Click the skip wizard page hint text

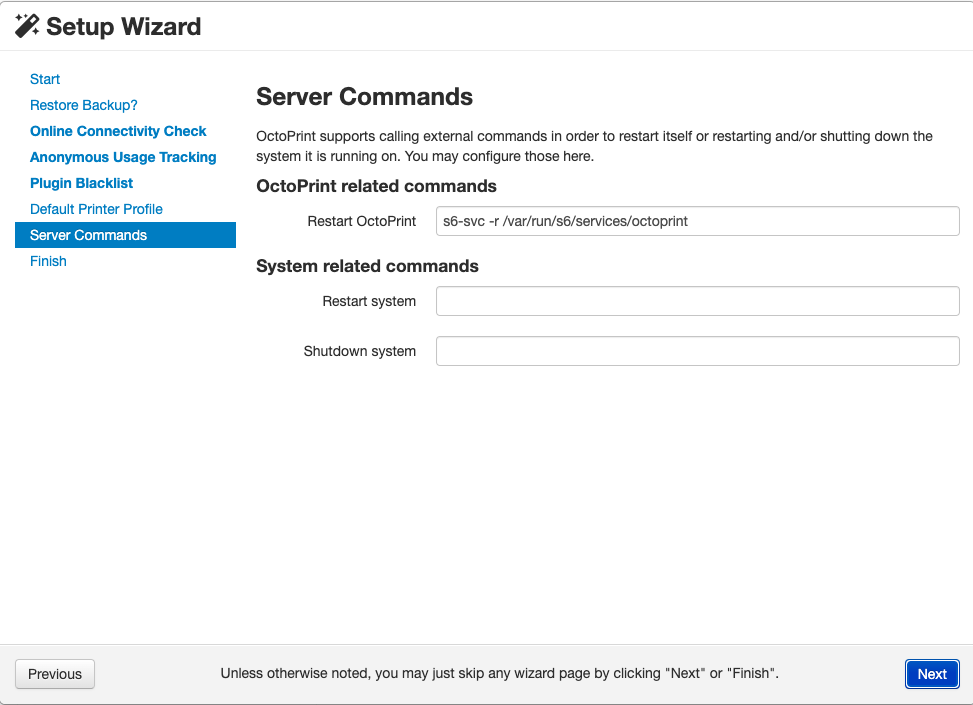tap(500, 673)
